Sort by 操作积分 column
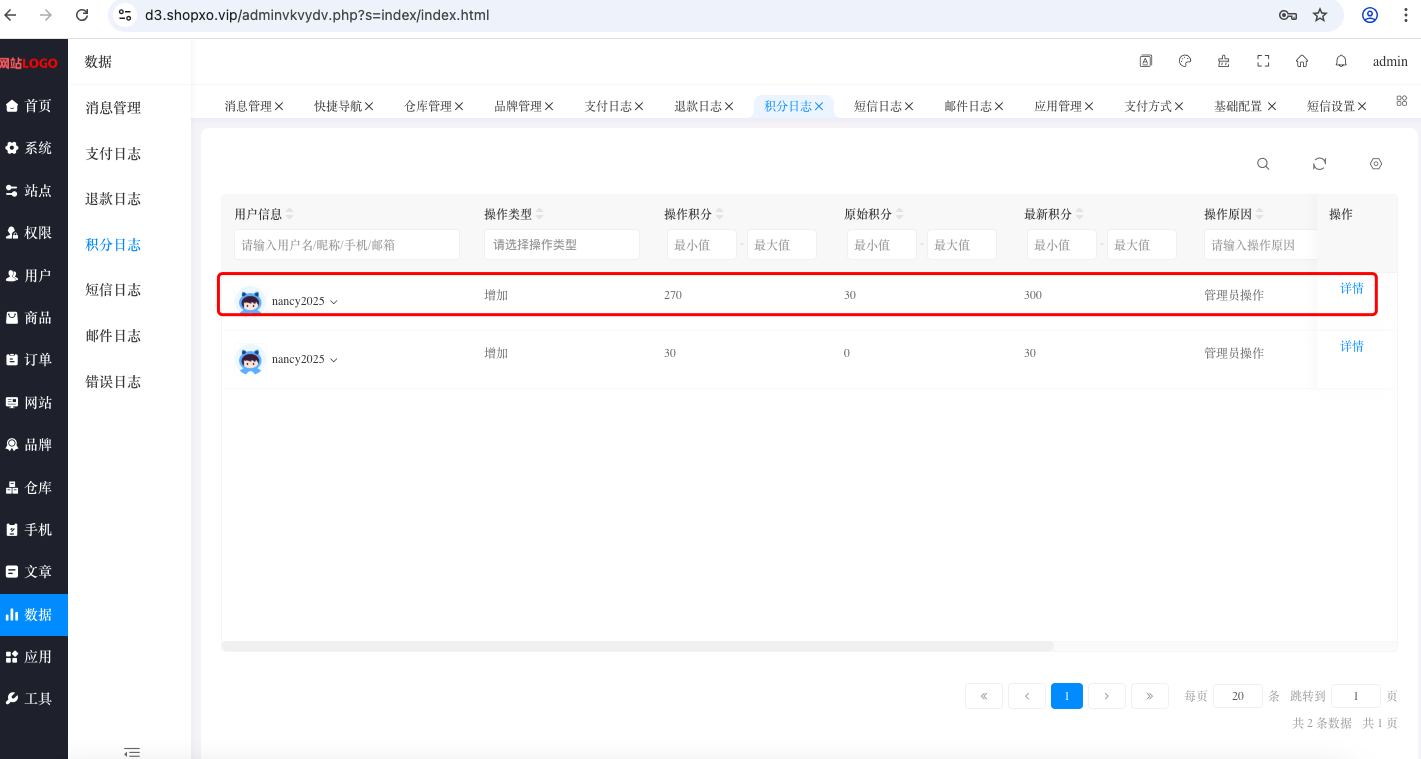Screen dimensions: 1421x759 (719, 214)
